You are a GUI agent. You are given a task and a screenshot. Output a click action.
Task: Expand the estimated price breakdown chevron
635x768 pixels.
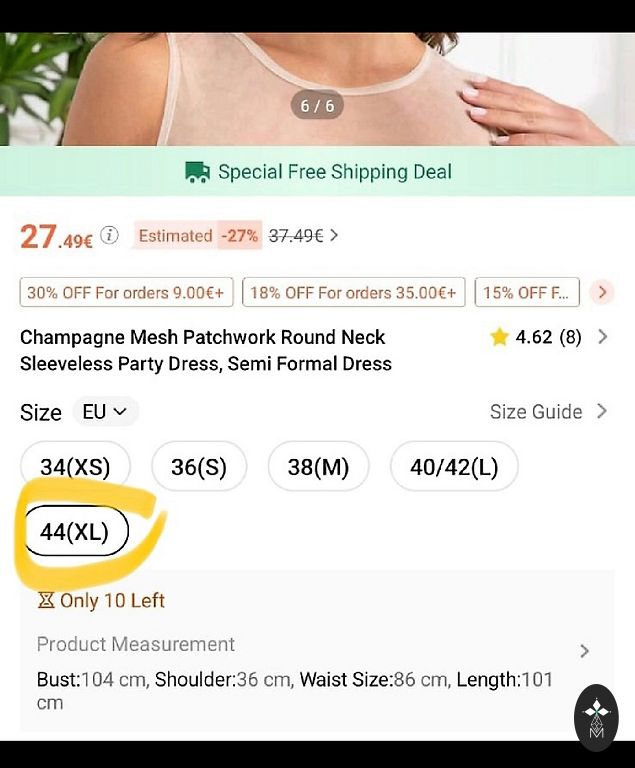334,236
